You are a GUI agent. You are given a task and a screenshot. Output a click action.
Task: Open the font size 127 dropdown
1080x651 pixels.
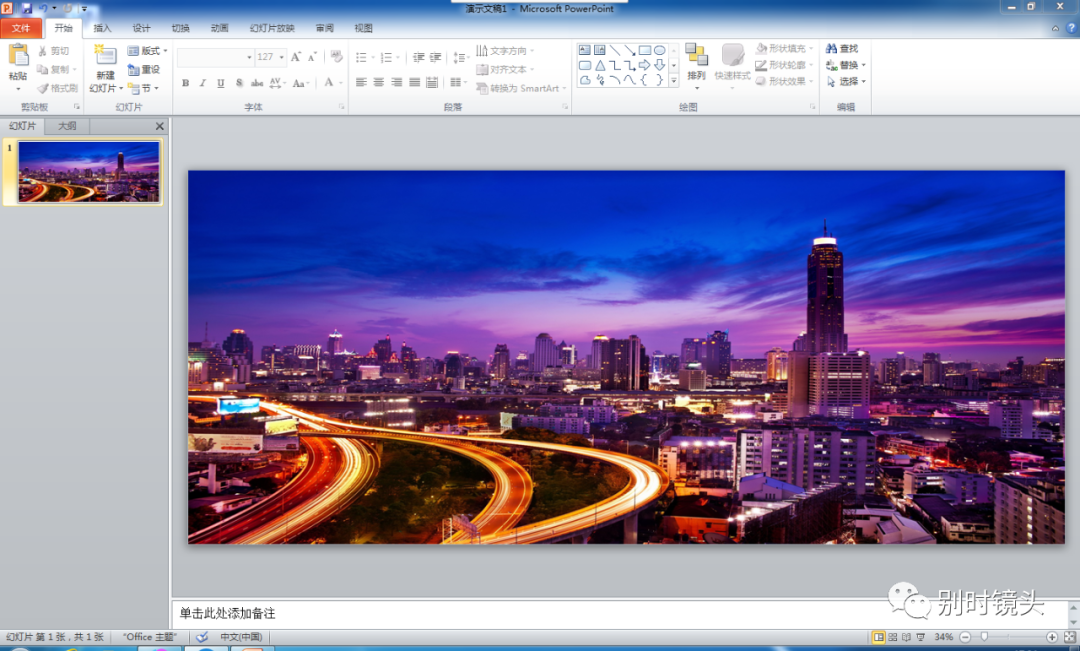click(x=282, y=57)
